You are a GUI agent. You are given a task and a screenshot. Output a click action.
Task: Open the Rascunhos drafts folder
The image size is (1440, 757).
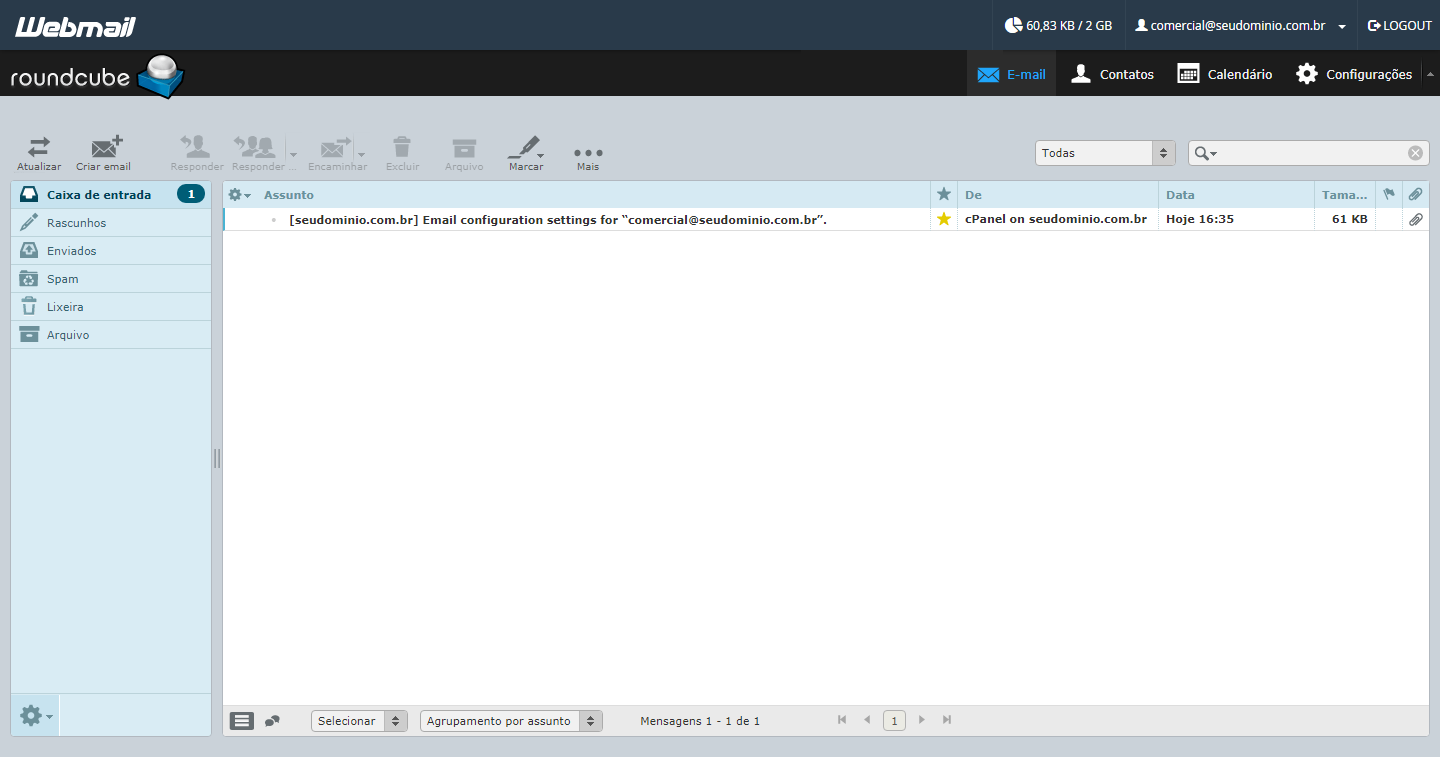tap(111, 223)
